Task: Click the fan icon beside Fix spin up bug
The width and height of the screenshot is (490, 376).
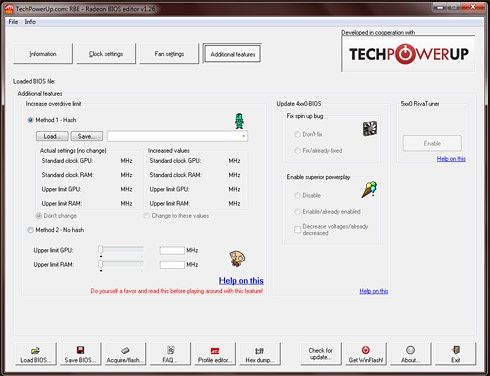Action: click(370, 128)
